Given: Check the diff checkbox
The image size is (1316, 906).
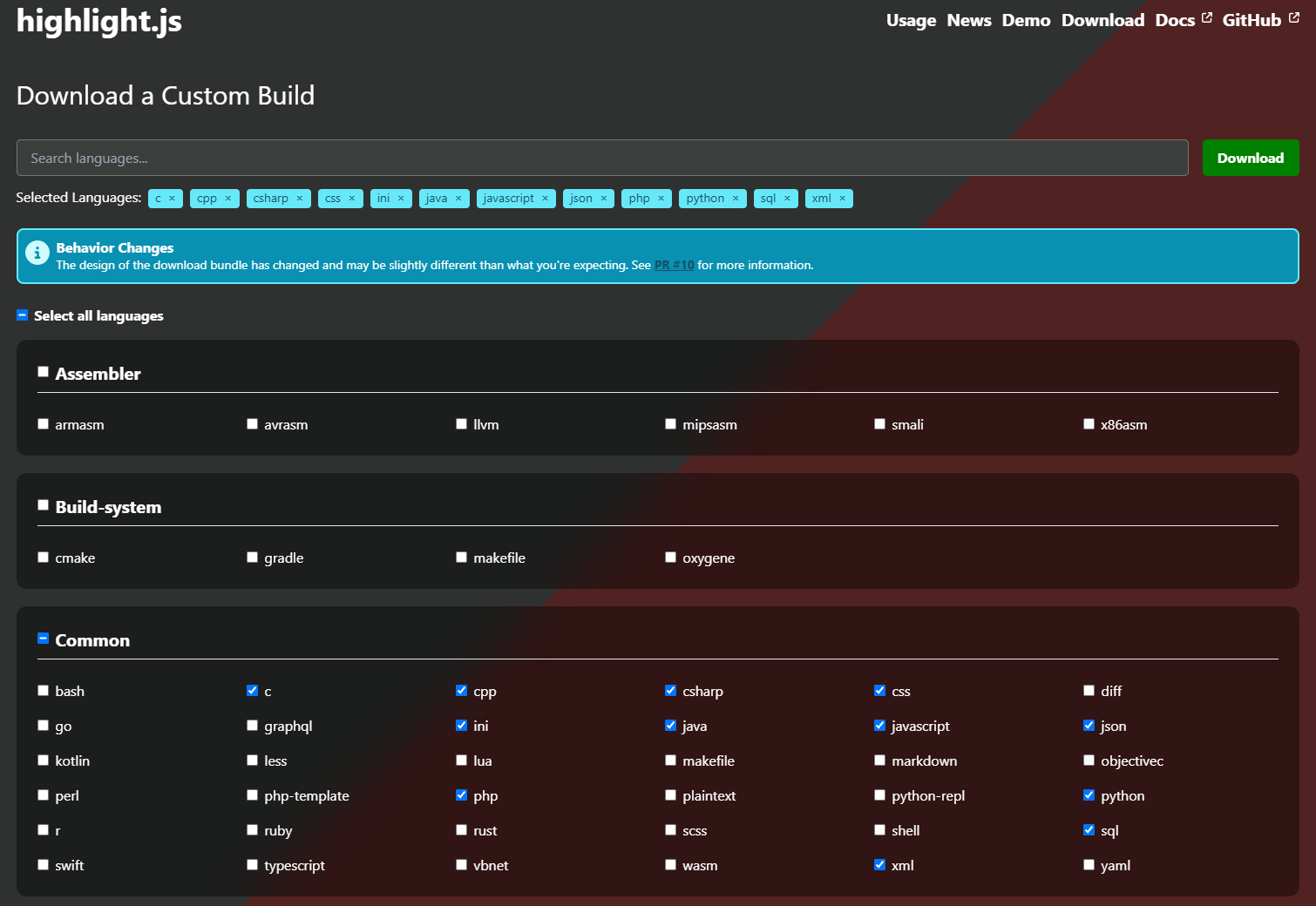Looking at the screenshot, I should point(1089,691).
